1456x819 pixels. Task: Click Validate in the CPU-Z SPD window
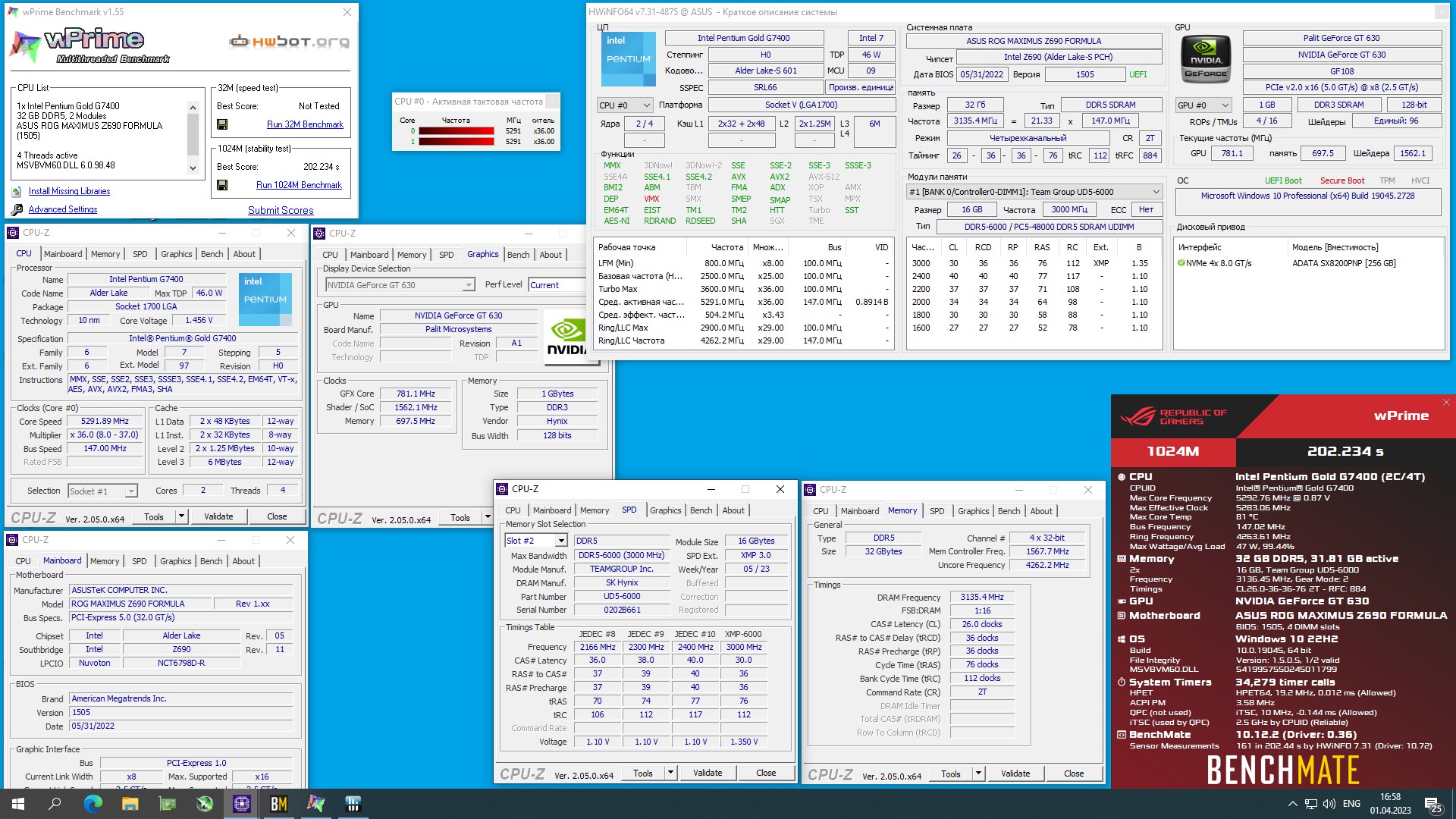pos(708,773)
